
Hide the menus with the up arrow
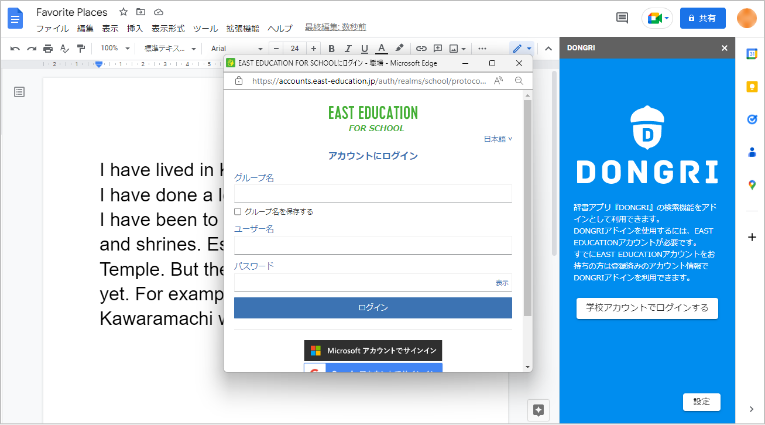(548, 48)
